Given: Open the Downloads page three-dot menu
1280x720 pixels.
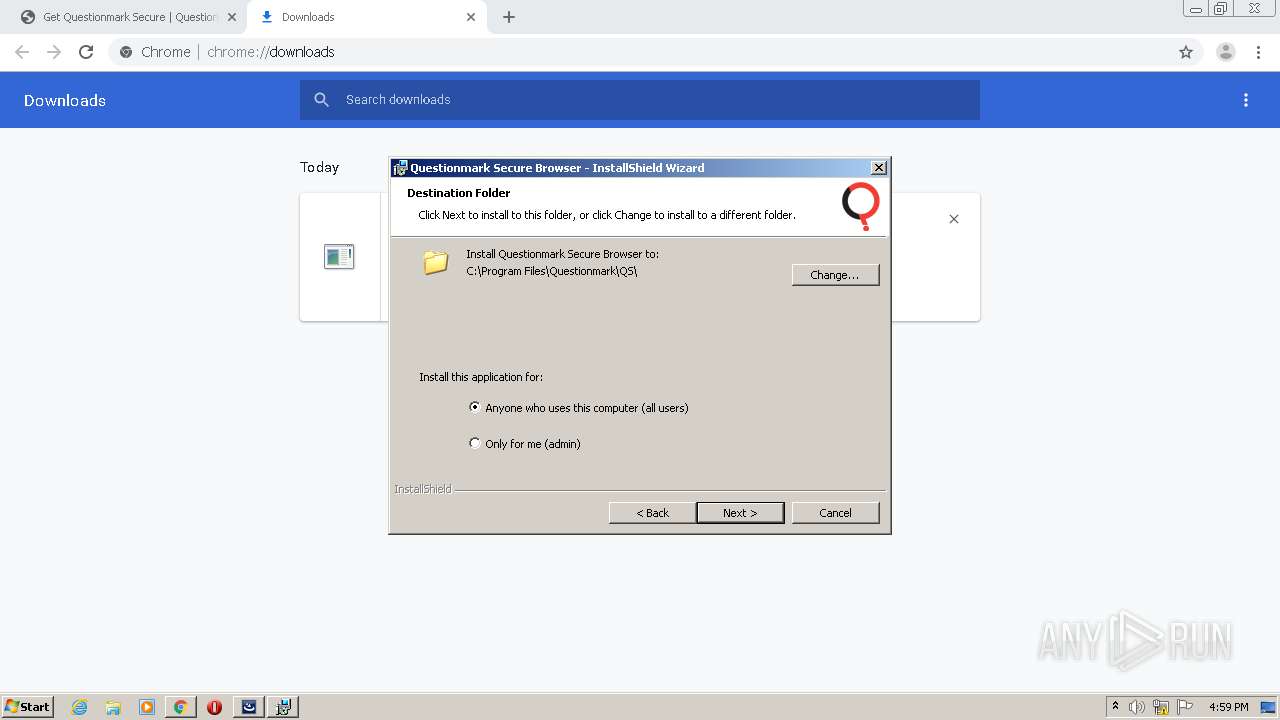Looking at the screenshot, I should (x=1246, y=100).
